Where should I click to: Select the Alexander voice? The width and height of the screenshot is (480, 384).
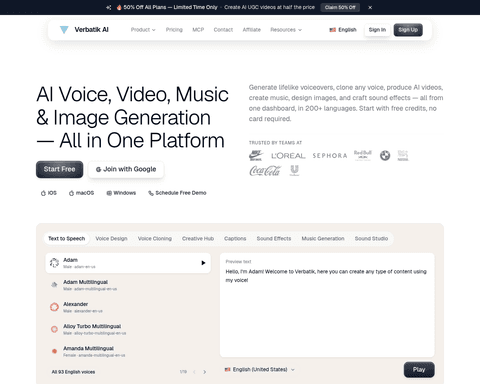click(128, 307)
